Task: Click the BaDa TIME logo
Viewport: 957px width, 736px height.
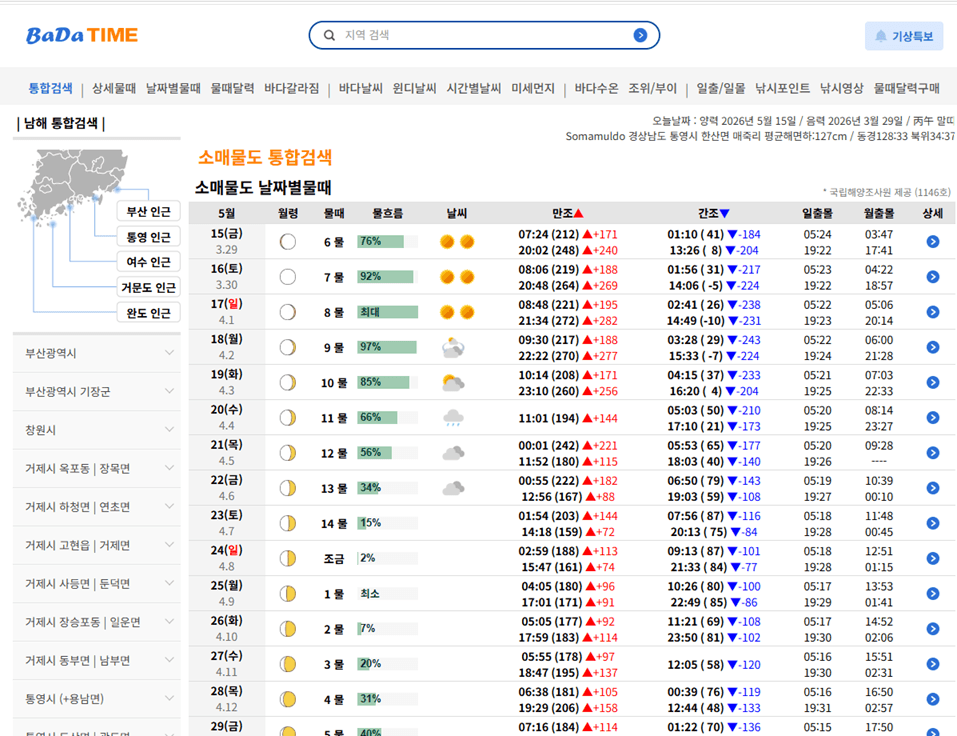Action: tap(82, 35)
